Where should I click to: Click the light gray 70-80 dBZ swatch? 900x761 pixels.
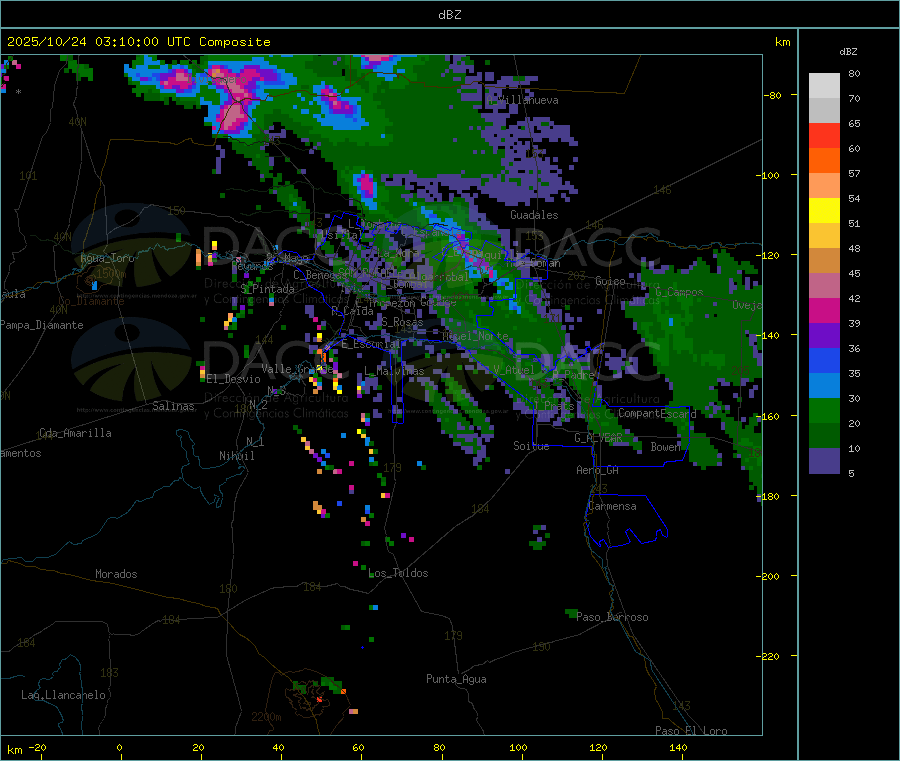pos(824,86)
